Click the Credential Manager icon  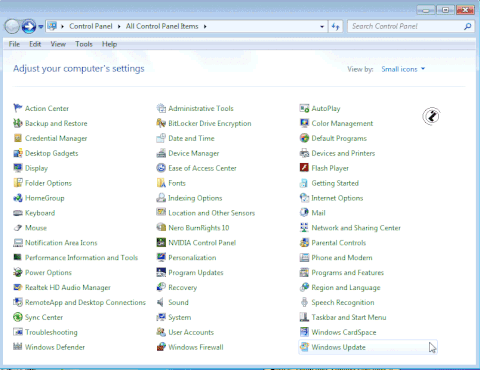tap(18, 138)
